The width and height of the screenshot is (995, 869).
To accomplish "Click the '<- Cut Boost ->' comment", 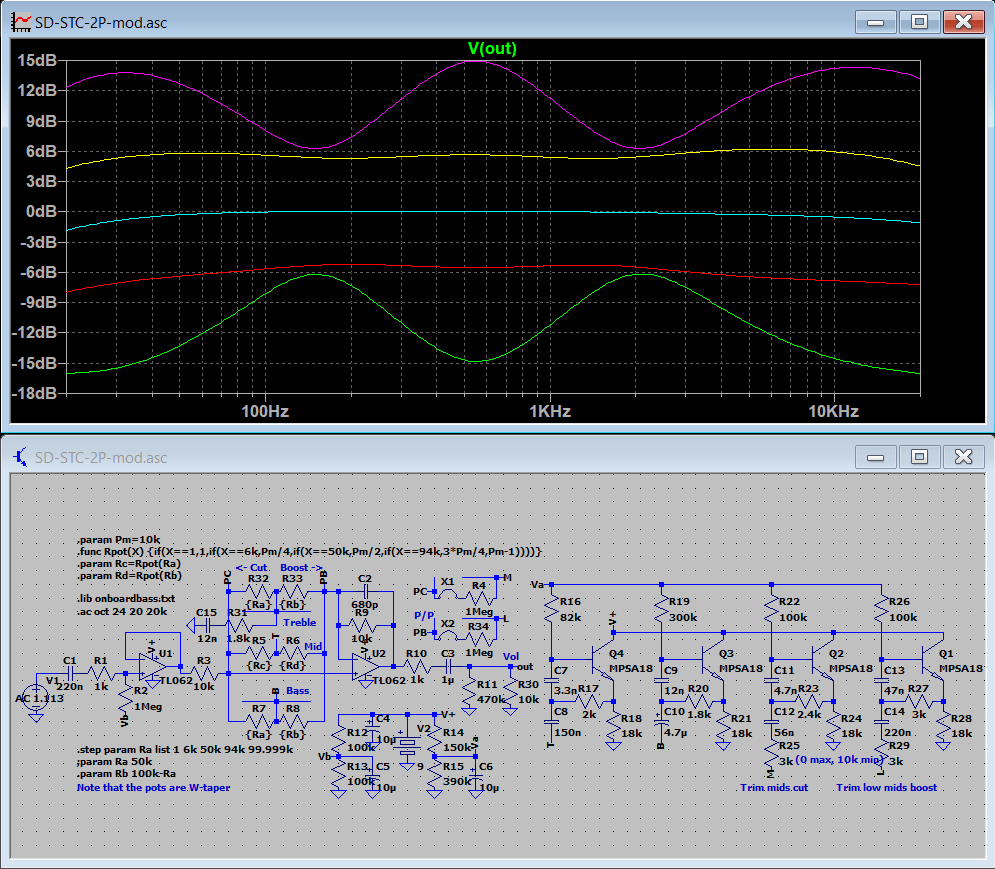I will [x=279, y=567].
